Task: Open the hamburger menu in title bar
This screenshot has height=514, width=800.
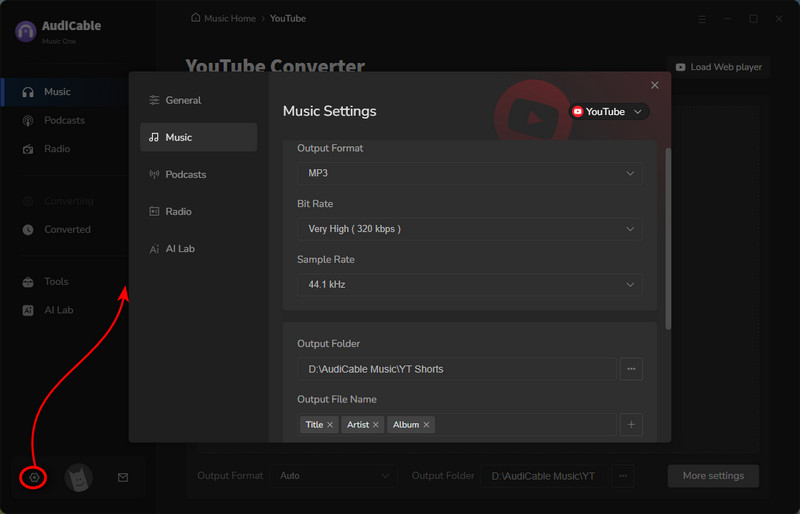Action: pos(702,19)
